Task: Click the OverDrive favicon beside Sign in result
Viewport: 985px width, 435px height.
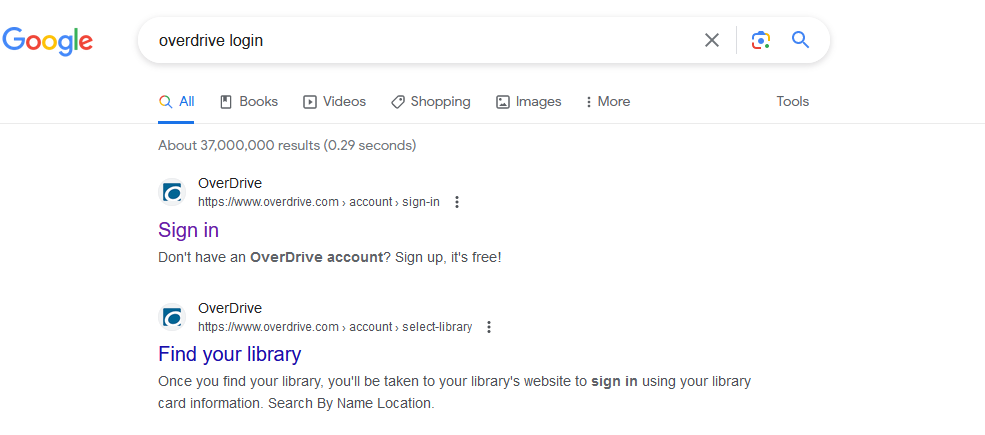Action: pos(173,192)
